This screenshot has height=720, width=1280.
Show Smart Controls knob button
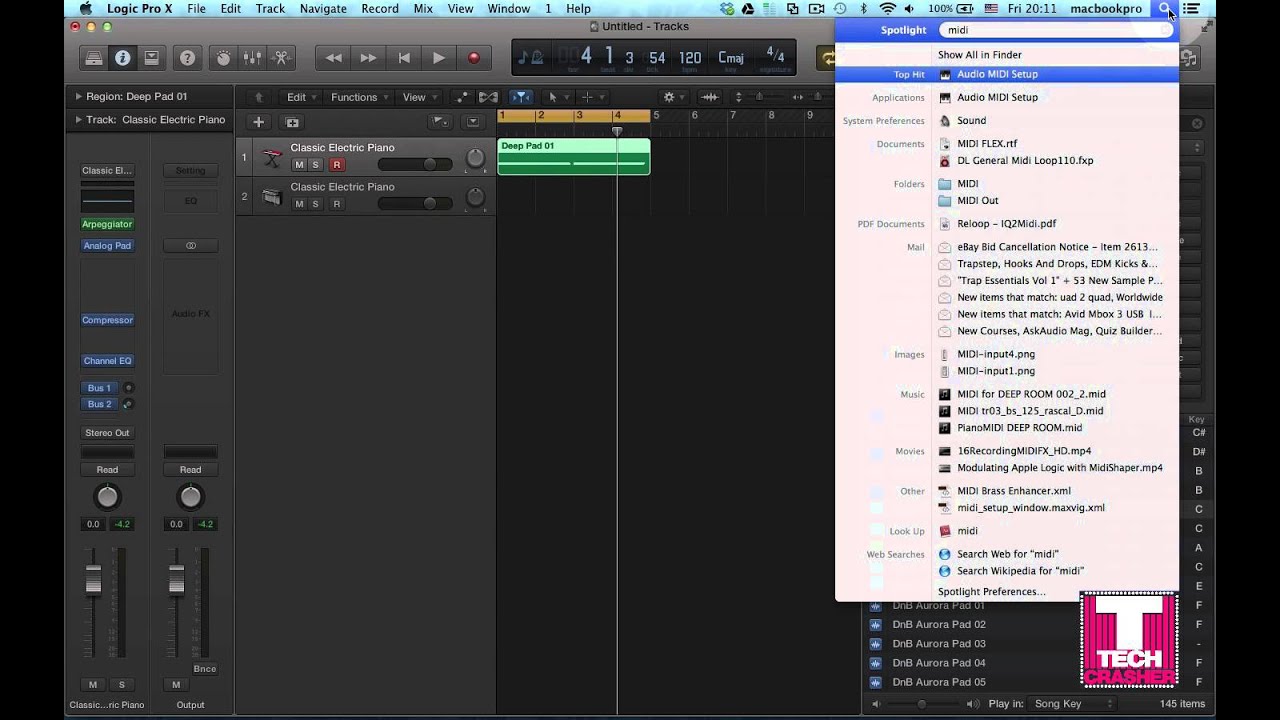(223, 58)
